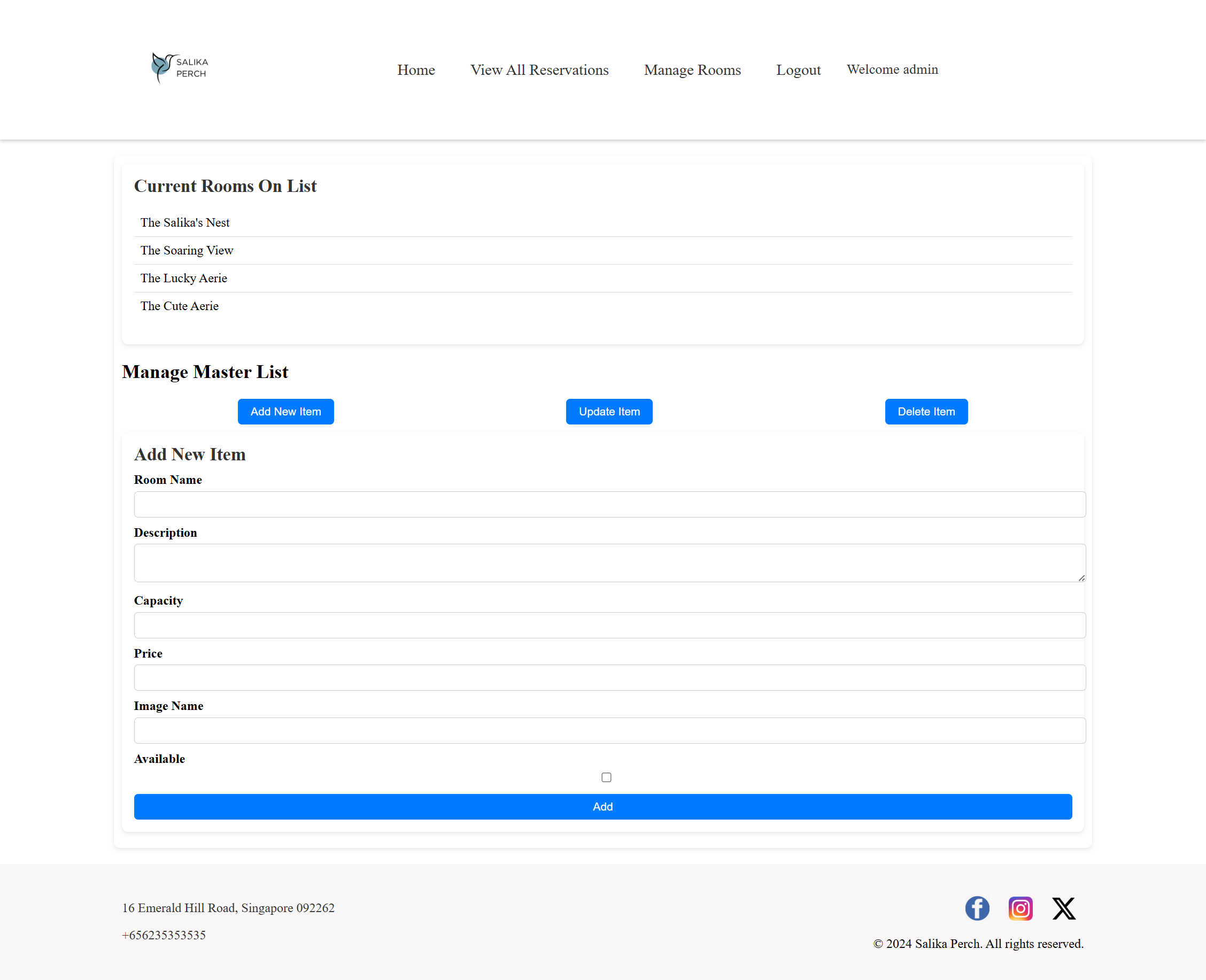Check the Available checkbox
Viewport: 1206px width, 980px height.
tap(606, 777)
